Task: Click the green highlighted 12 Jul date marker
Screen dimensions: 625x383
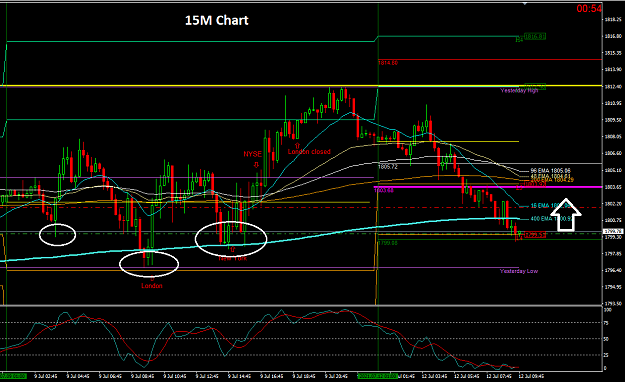Action: [x=377, y=376]
